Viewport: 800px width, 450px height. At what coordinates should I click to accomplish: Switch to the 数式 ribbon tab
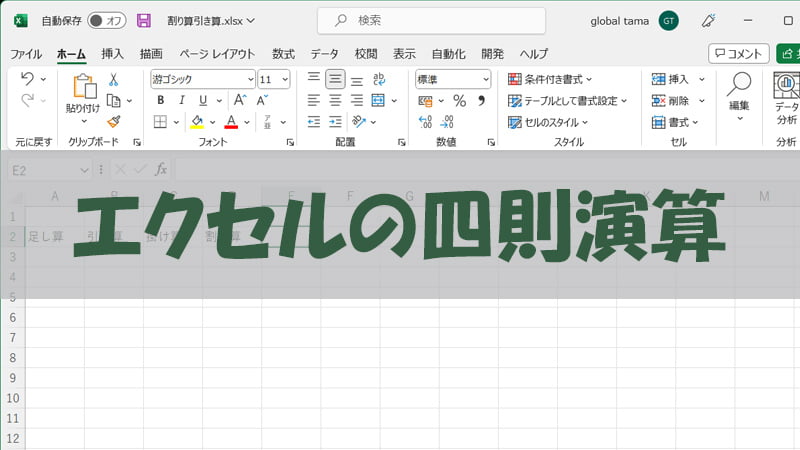(283, 54)
